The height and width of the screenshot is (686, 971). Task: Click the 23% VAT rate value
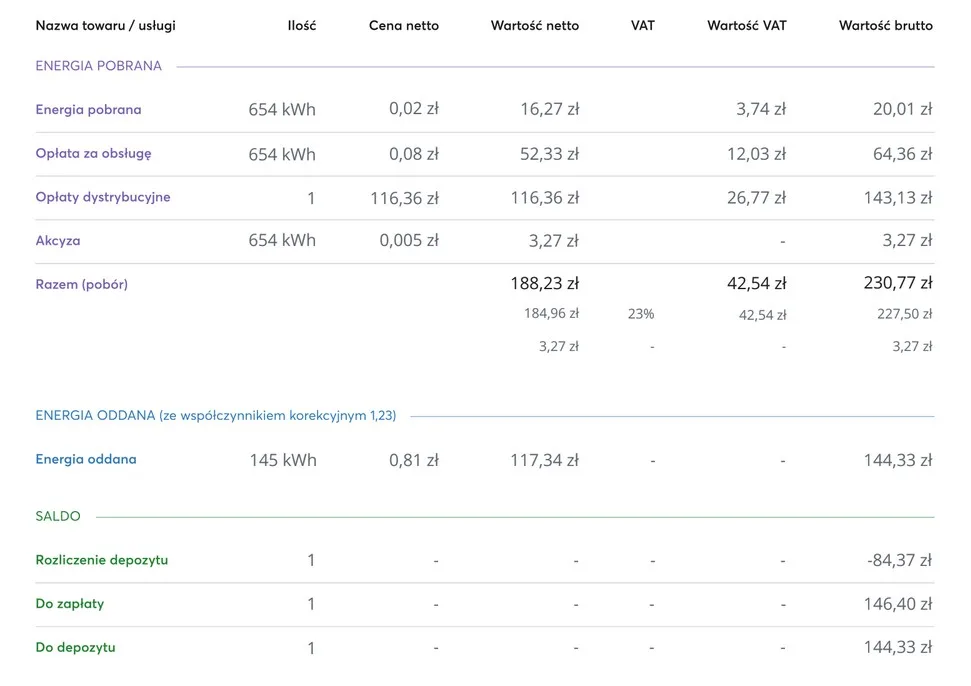coord(641,314)
